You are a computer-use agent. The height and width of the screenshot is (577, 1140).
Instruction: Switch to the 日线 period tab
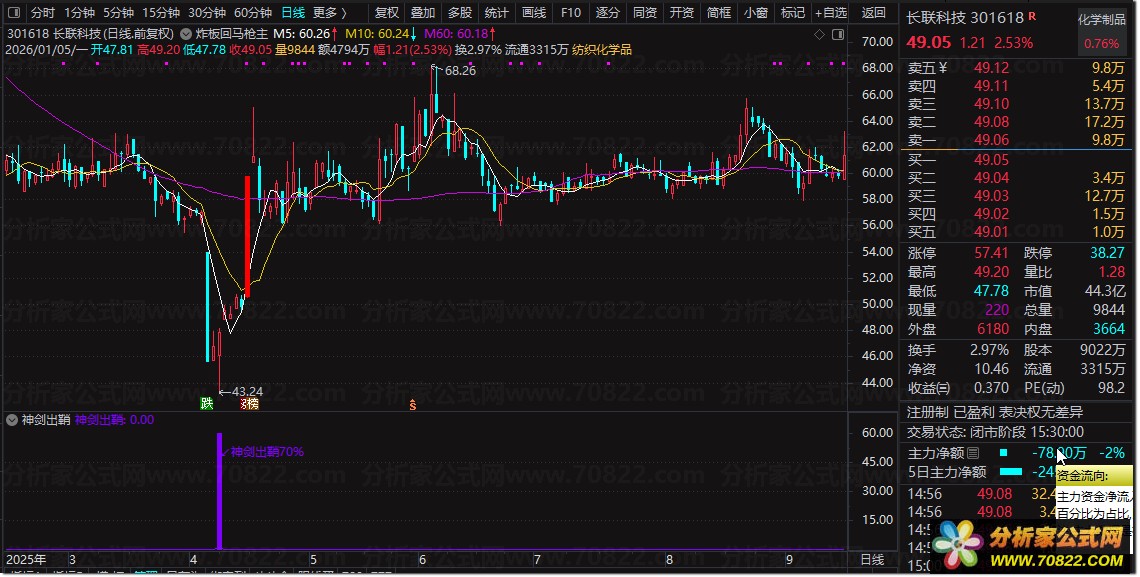pos(292,13)
